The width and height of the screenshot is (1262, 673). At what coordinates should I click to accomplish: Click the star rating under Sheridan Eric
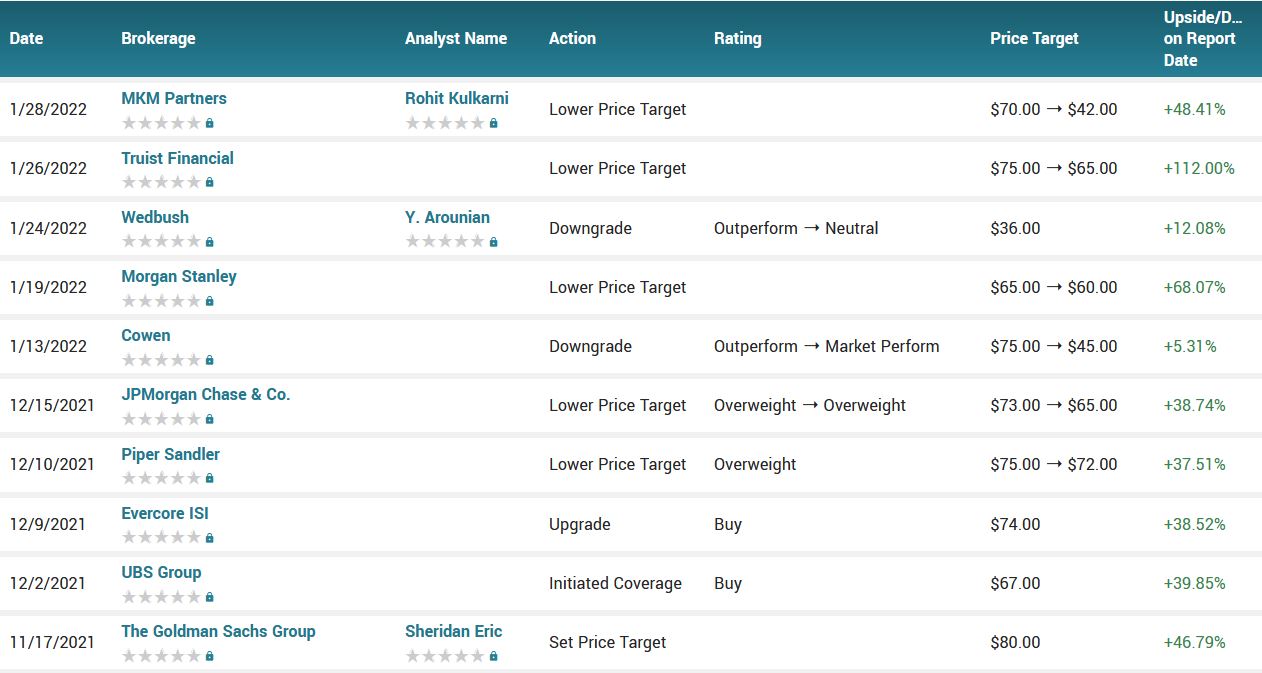[445, 656]
